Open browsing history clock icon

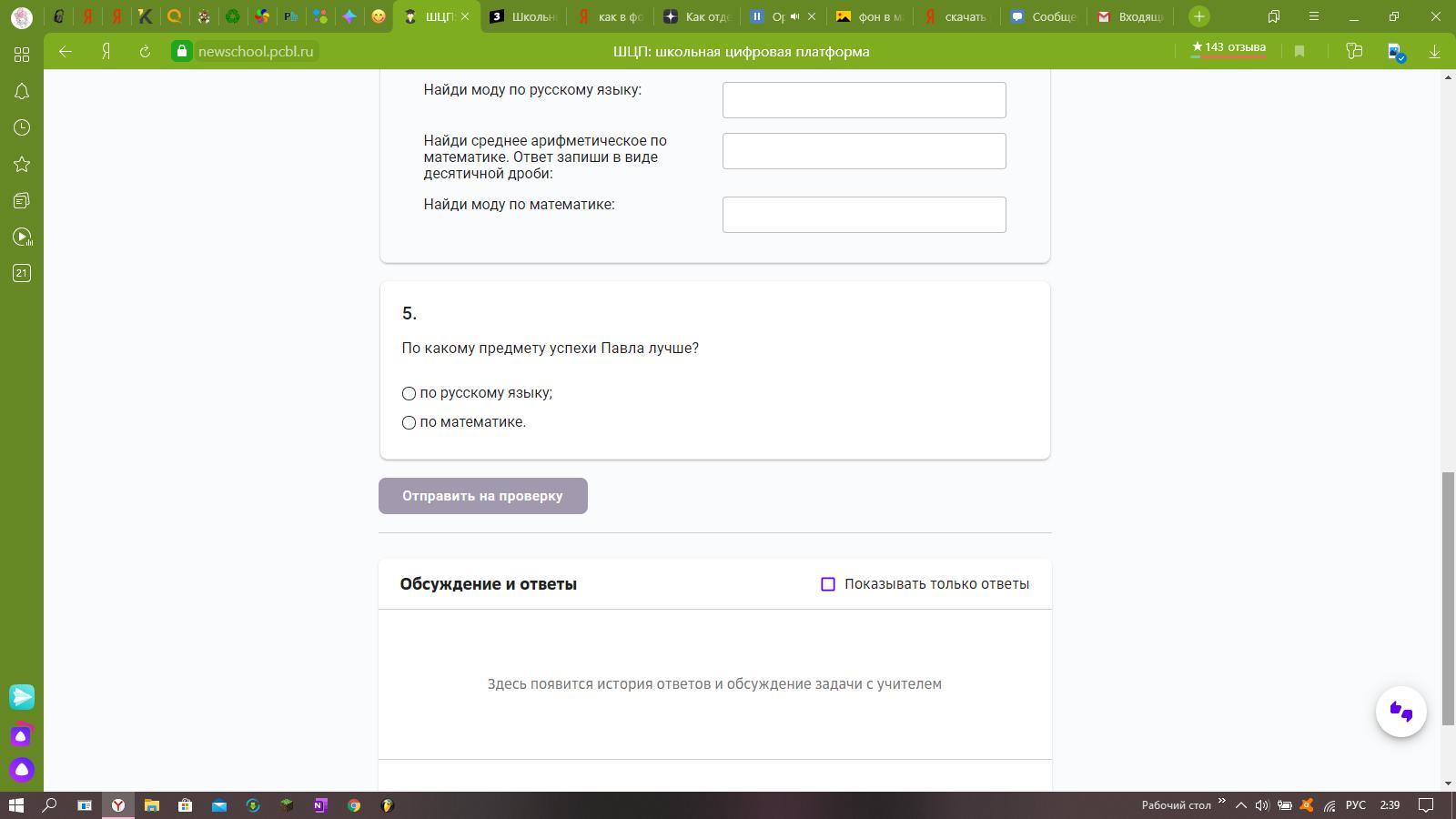click(x=22, y=128)
